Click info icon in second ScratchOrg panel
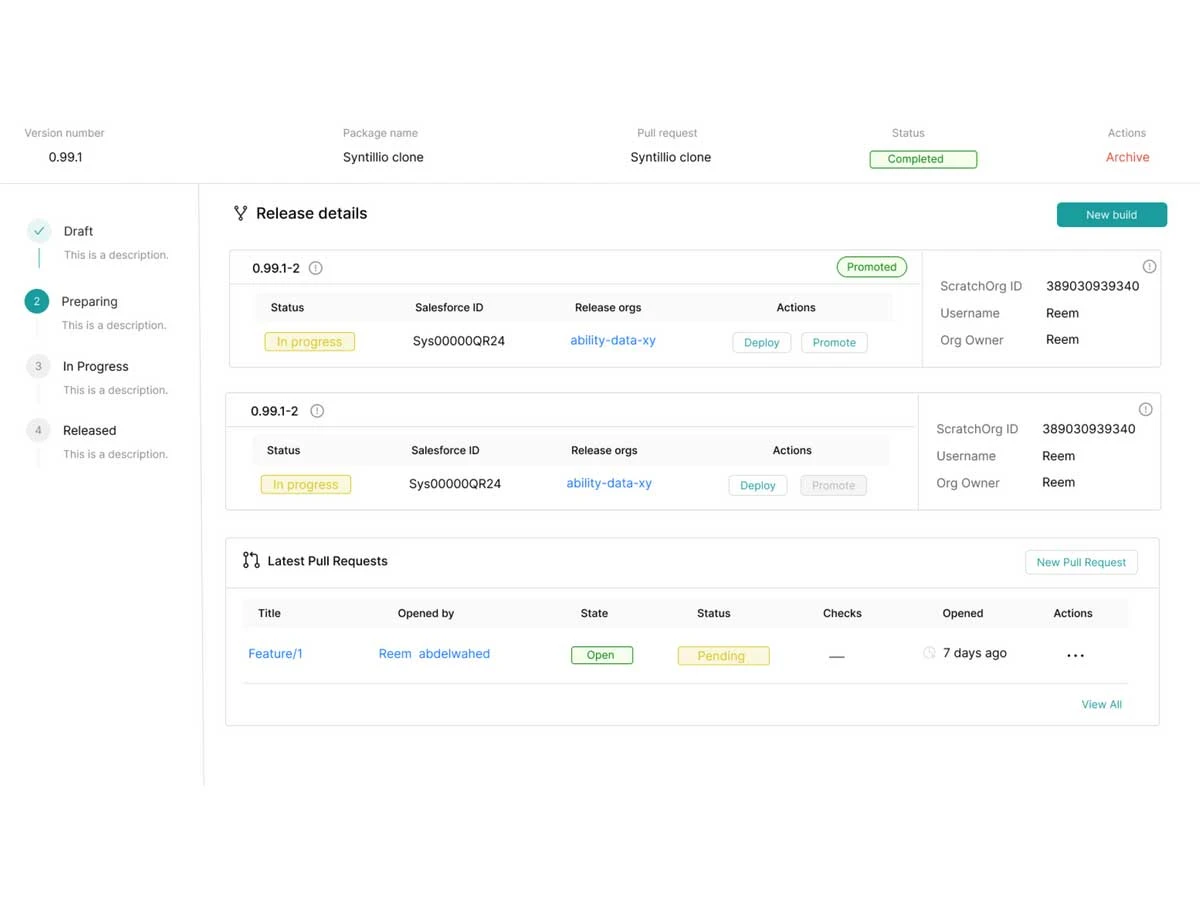 (1146, 409)
